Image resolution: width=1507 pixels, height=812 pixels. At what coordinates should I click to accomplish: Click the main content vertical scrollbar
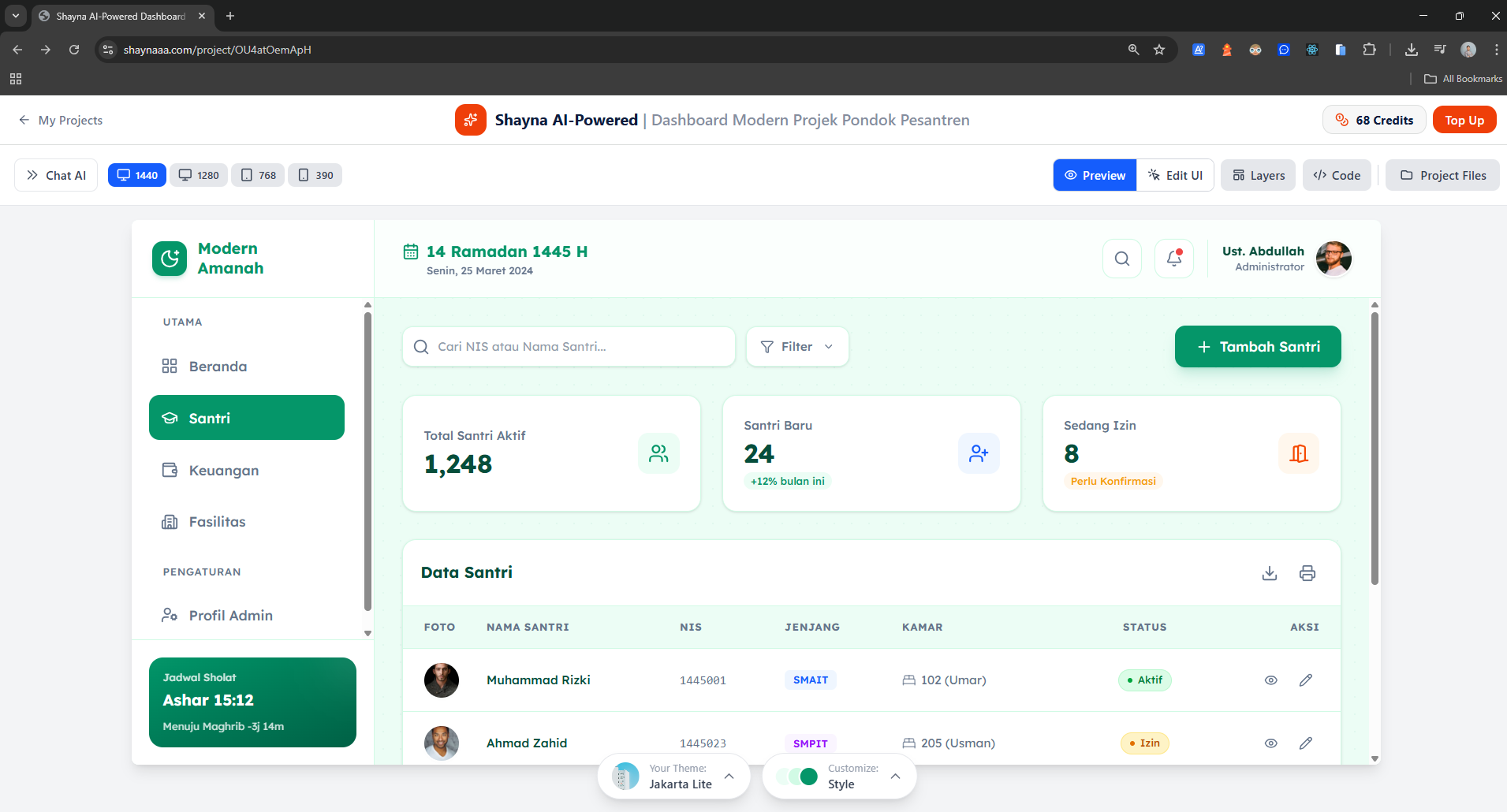(1375, 449)
